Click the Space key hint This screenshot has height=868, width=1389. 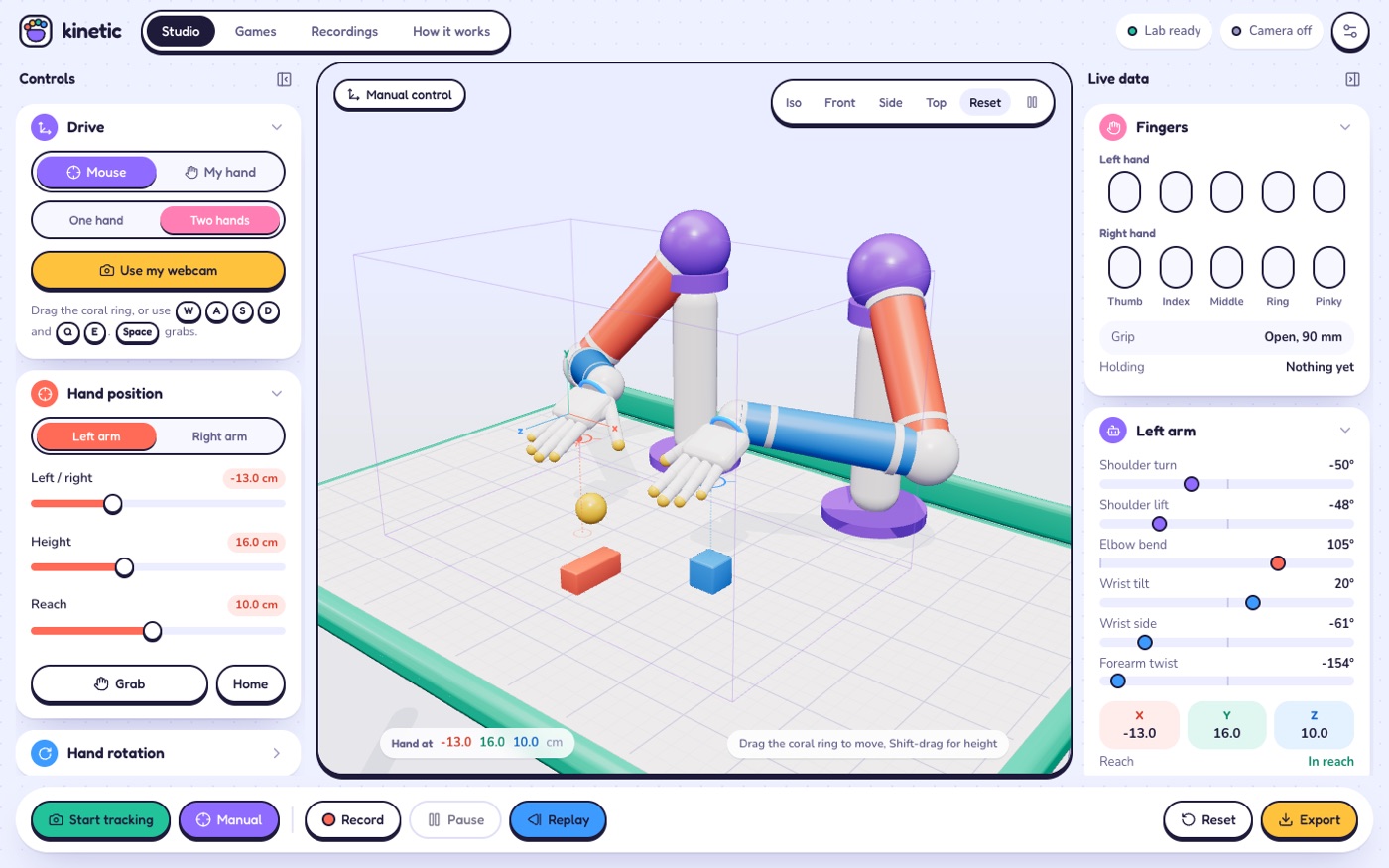(x=138, y=333)
